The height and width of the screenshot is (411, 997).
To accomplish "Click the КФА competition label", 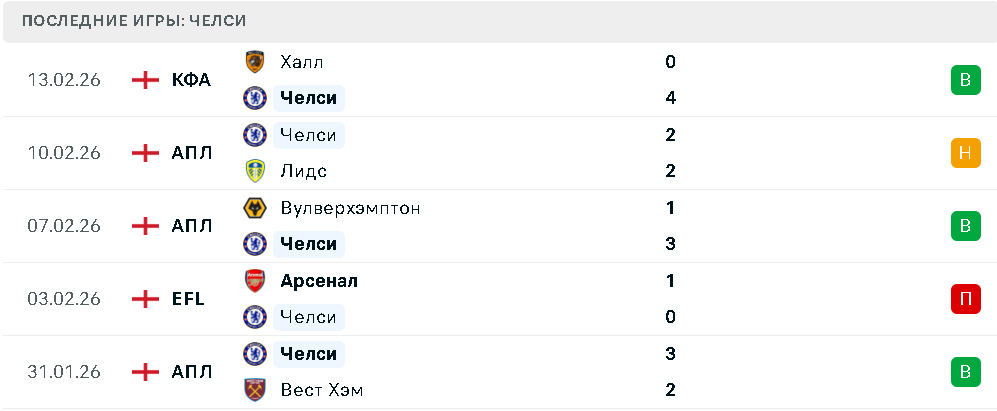I will [191, 80].
